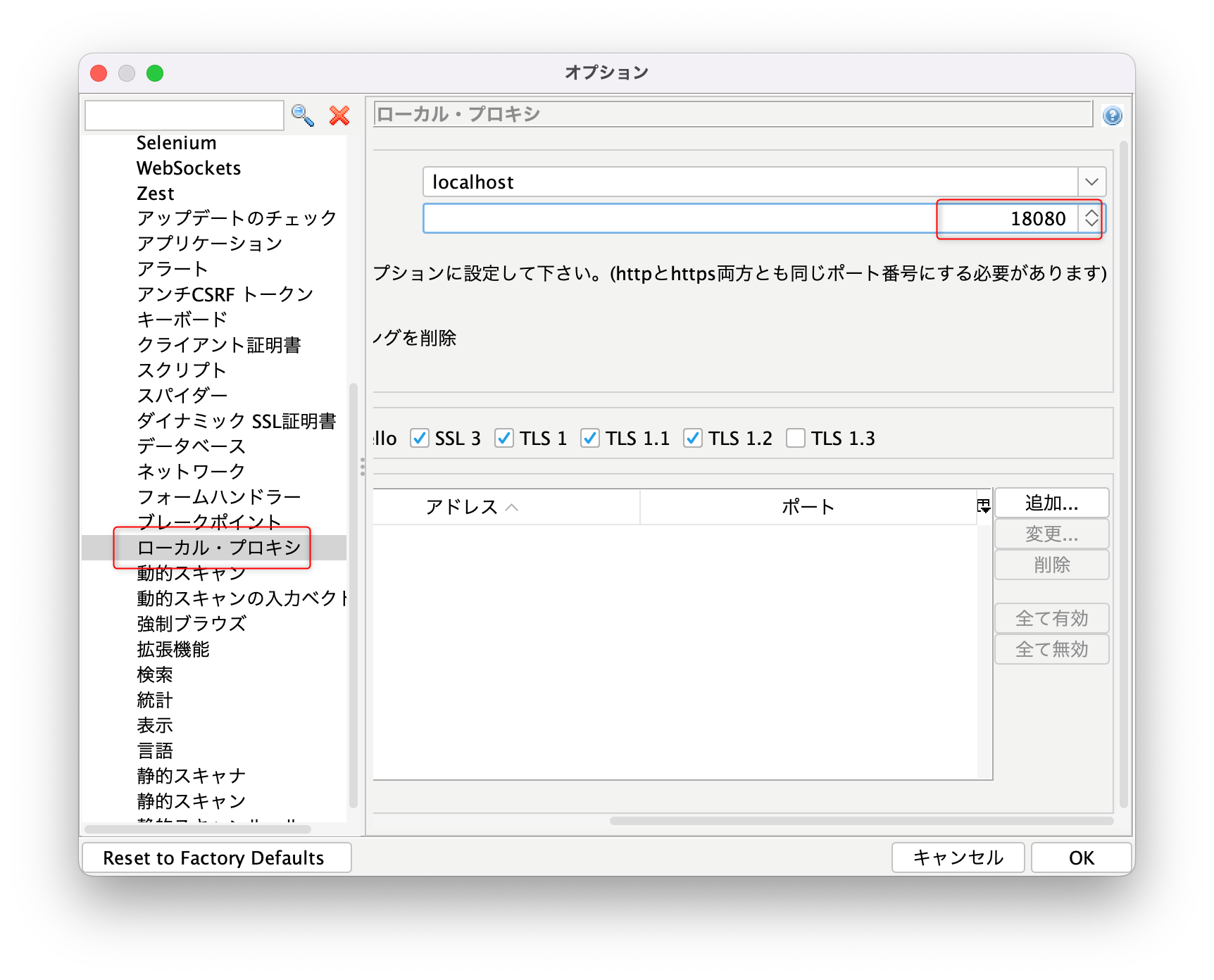1214x980 pixels.
Task: Open help via blue question mark icon
Action: [1113, 115]
